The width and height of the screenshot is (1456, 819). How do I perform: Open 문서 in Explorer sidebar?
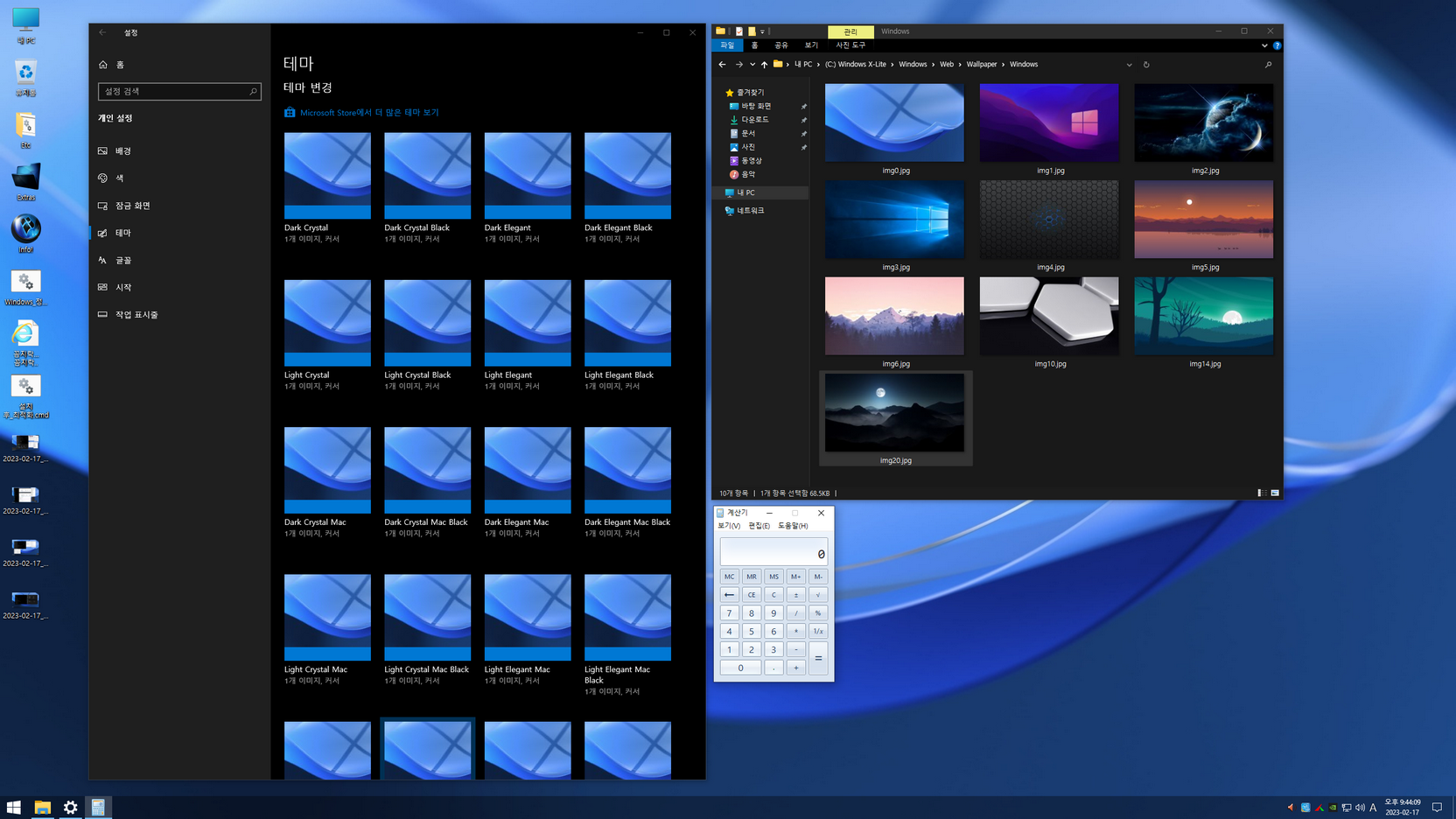[748, 133]
